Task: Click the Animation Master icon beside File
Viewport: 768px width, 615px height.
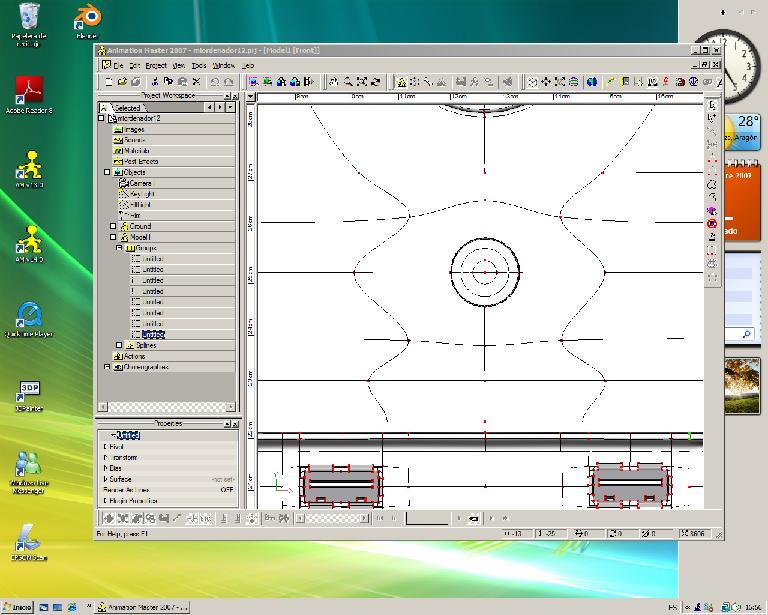Action: coord(106,65)
